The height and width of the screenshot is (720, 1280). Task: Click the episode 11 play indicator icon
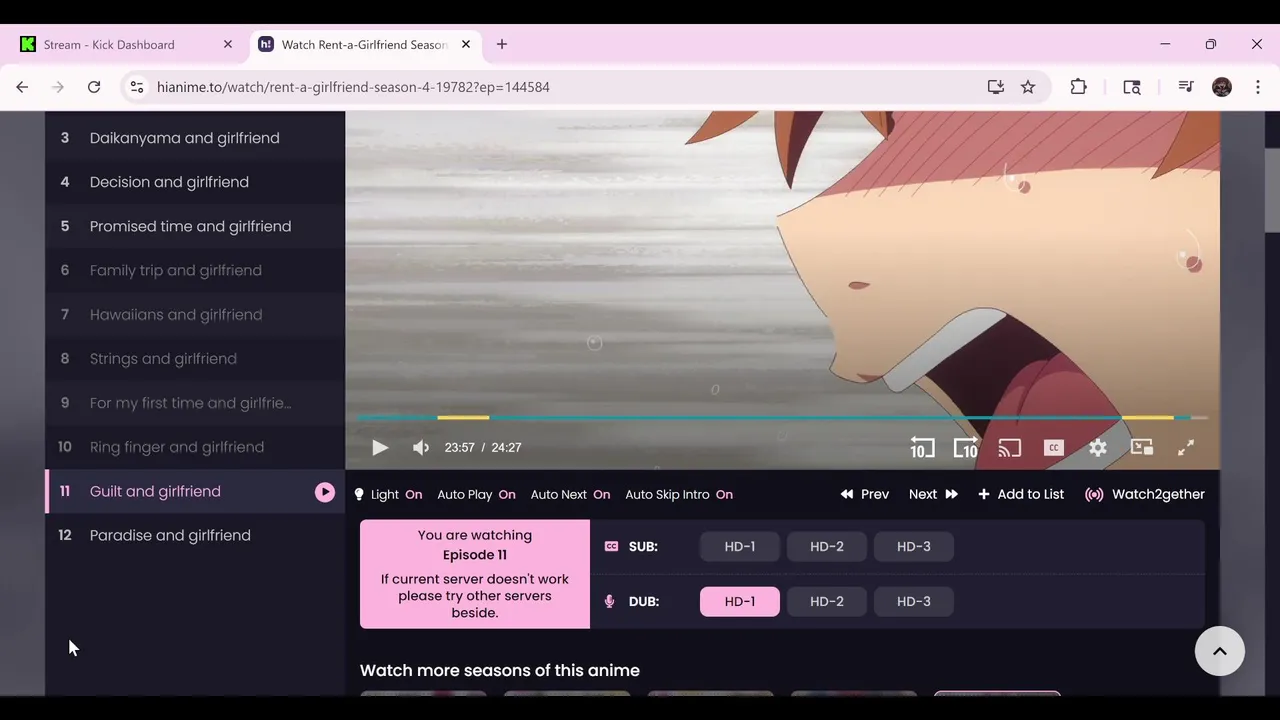click(x=325, y=491)
